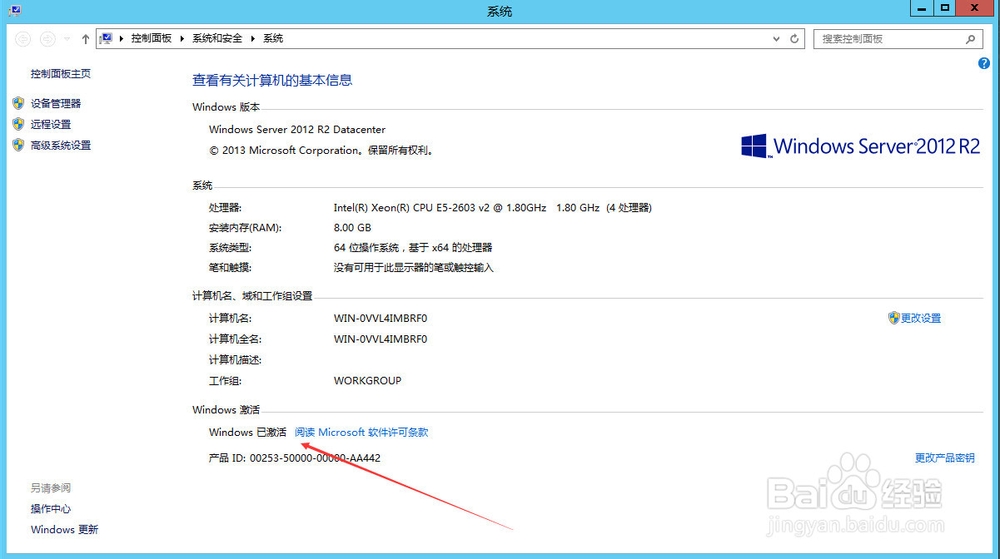1000x559 pixels.
Task: Click the Windows Server 2012 R2 logo
Action: (x=860, y=146)
